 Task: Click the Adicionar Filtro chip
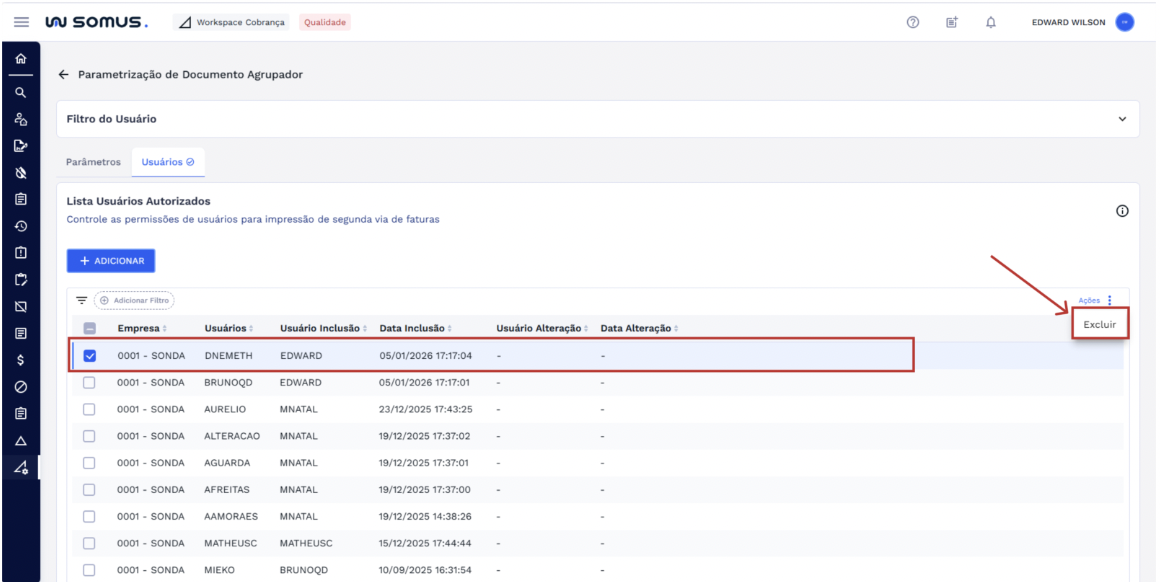(134, 300)
